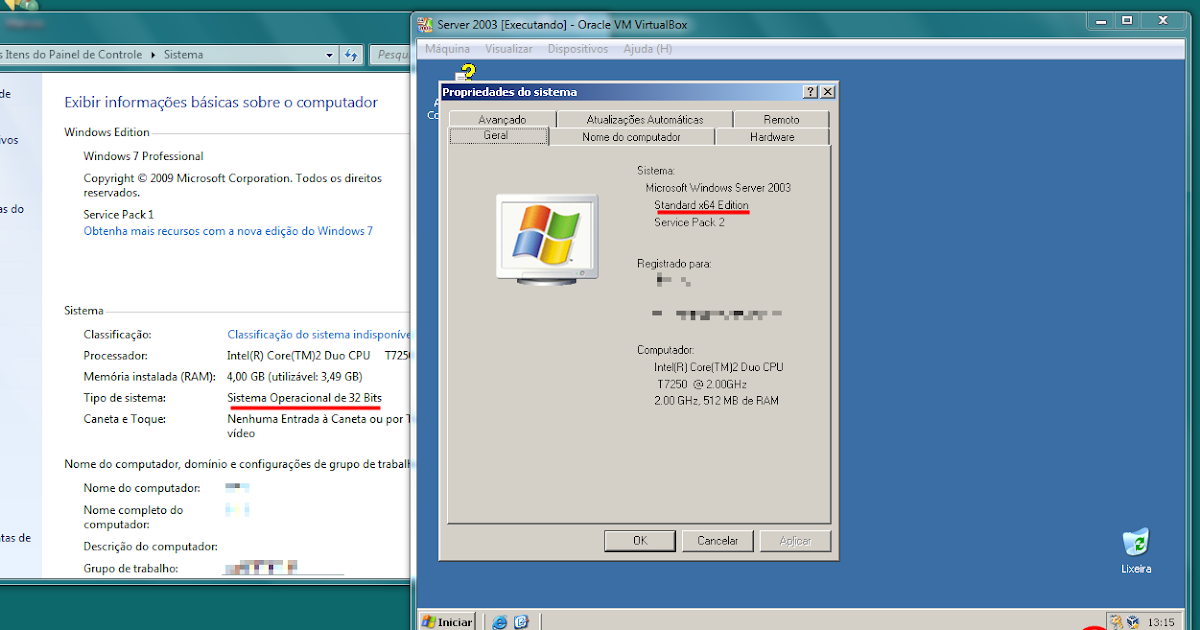Image resolution: width=1200 pixels, height=630 pixels.
Task: Click the Pesquisar search field
Action: pyautogui.click(x=390, y=55)
